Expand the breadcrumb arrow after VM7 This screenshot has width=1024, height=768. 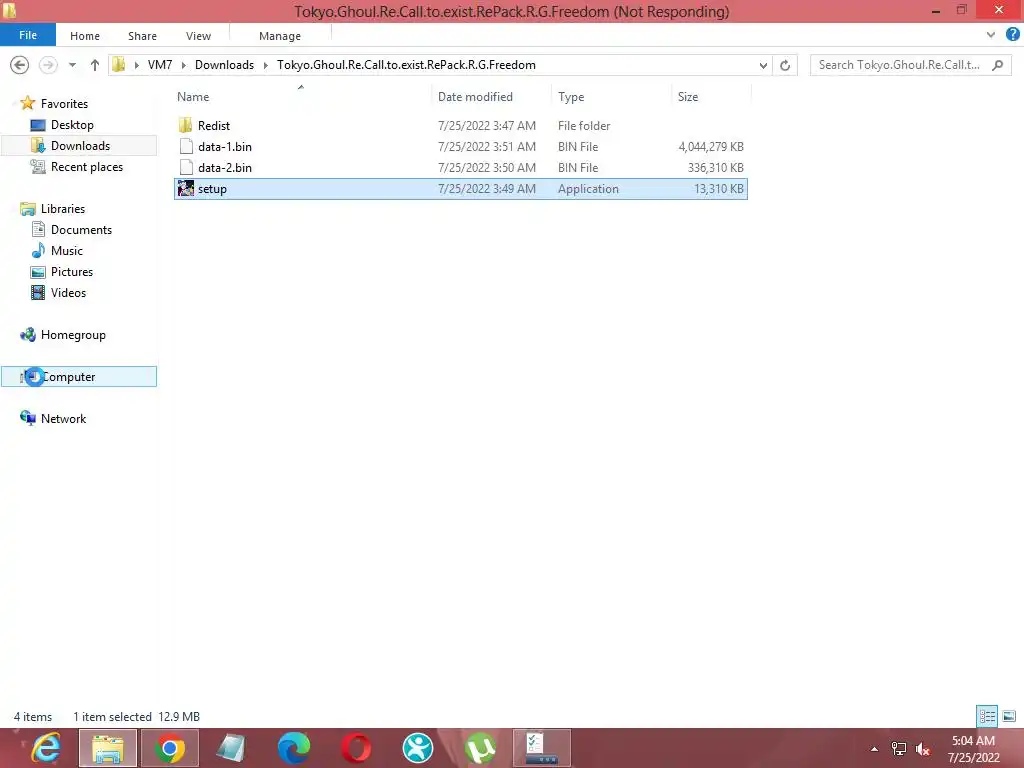click(184, 65)
